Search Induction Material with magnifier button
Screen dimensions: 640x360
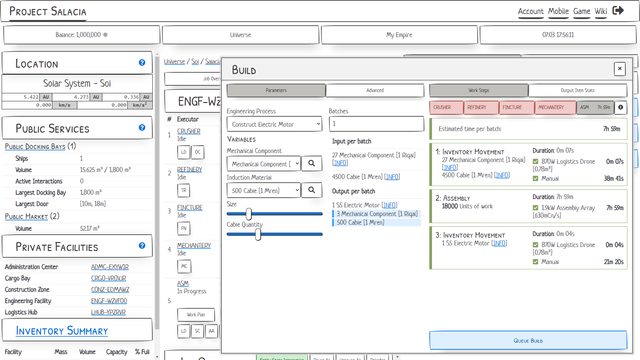click(311, 190)
